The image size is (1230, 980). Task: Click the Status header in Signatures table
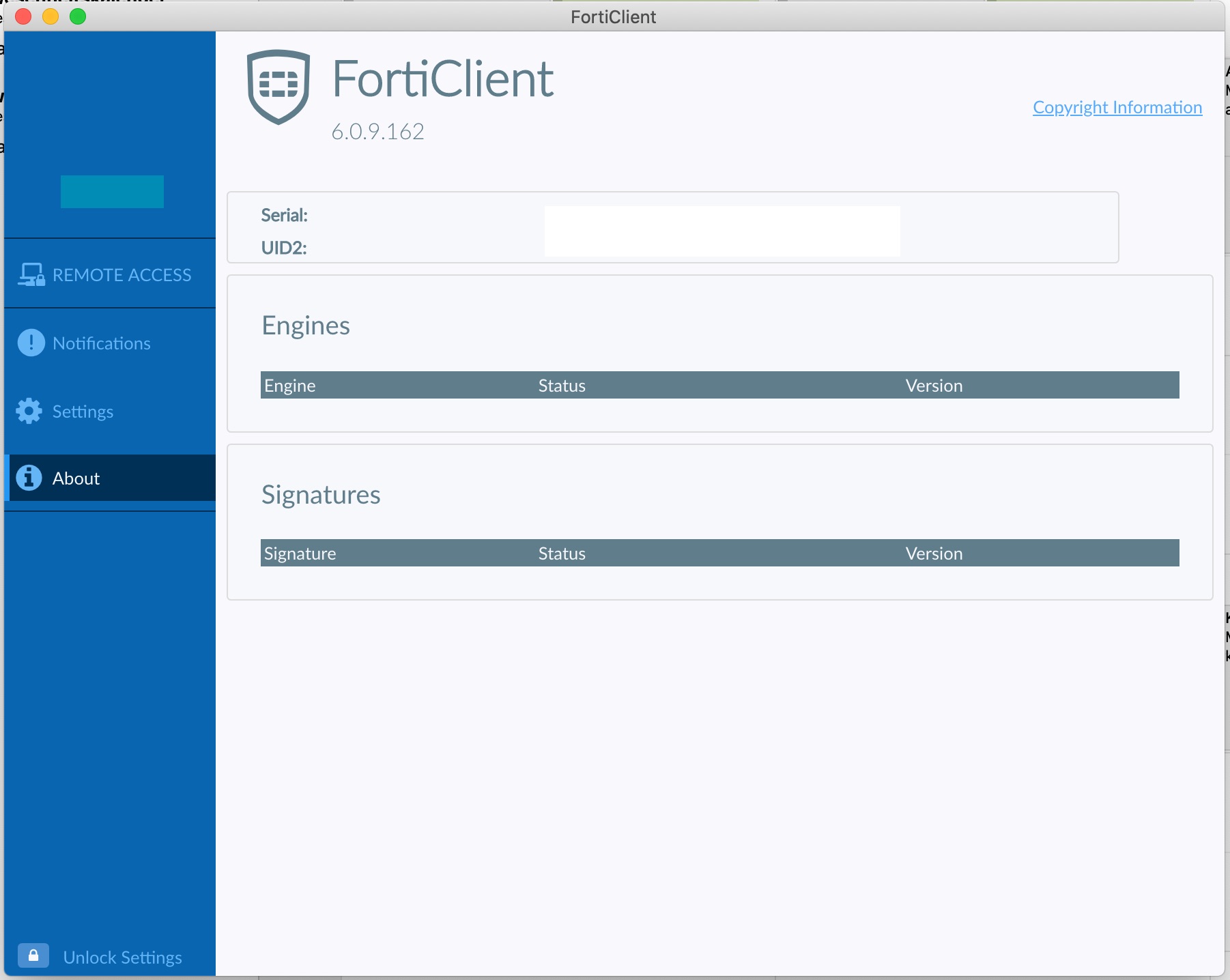pos(562,553)
